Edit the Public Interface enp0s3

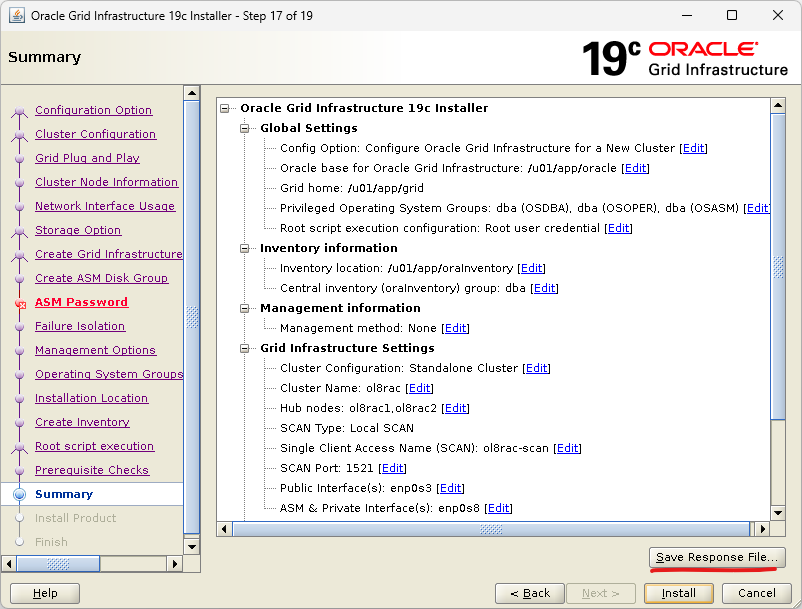450,488
